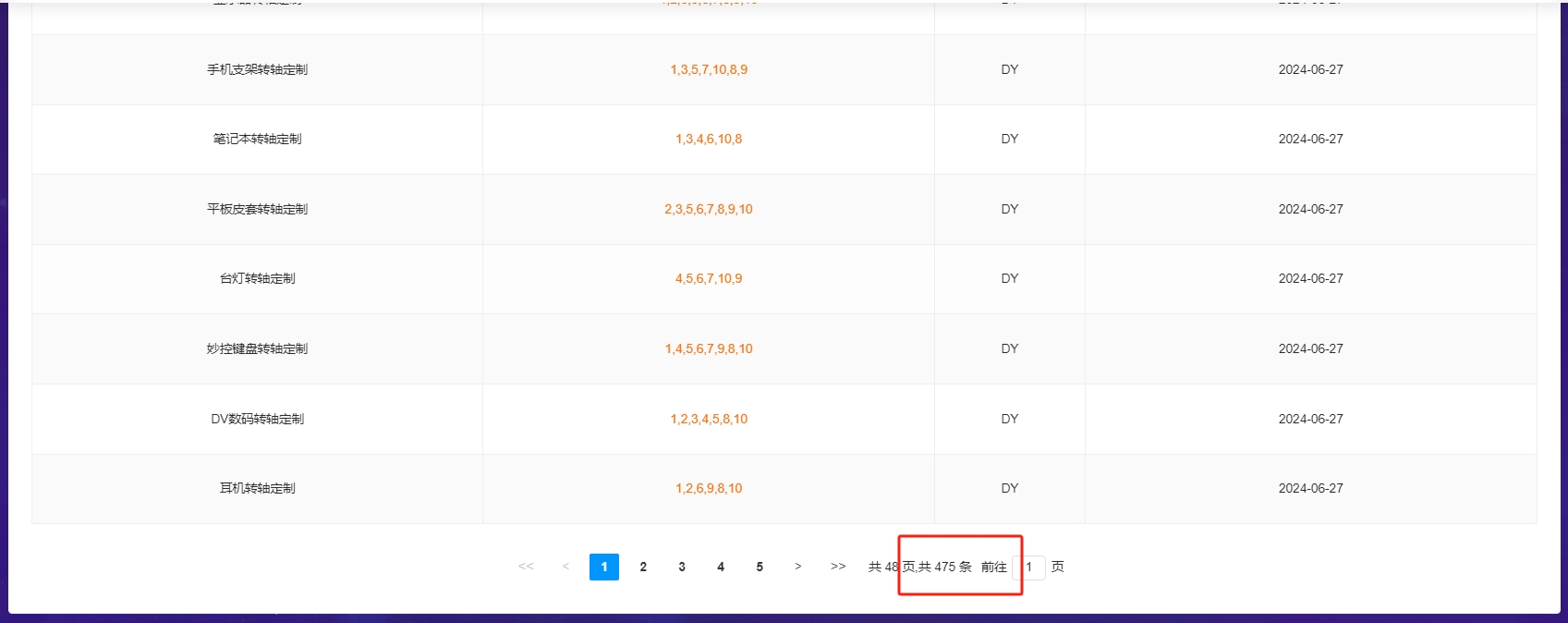The image size is (1568, 623).
Task: Open the 2,3,5,6,7,8,9,10 link
Action: tap(709, 209)
